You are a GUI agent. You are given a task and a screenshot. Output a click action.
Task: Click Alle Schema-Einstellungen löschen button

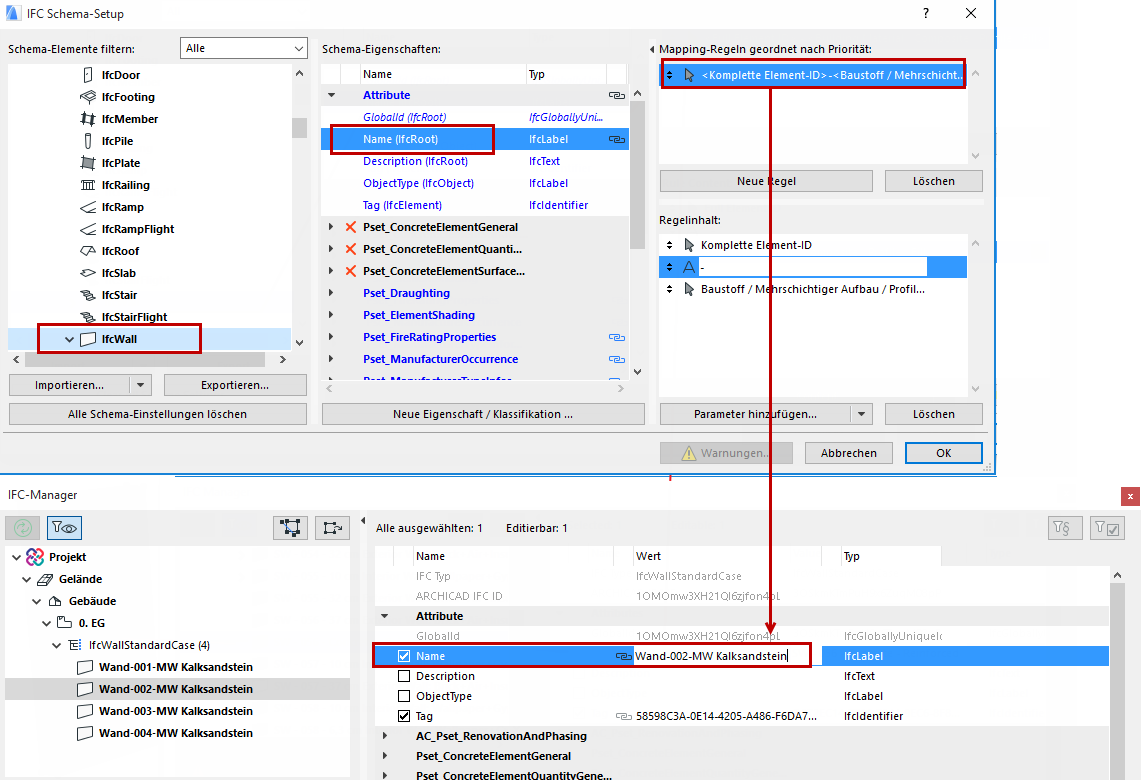[x=157, y=414]
